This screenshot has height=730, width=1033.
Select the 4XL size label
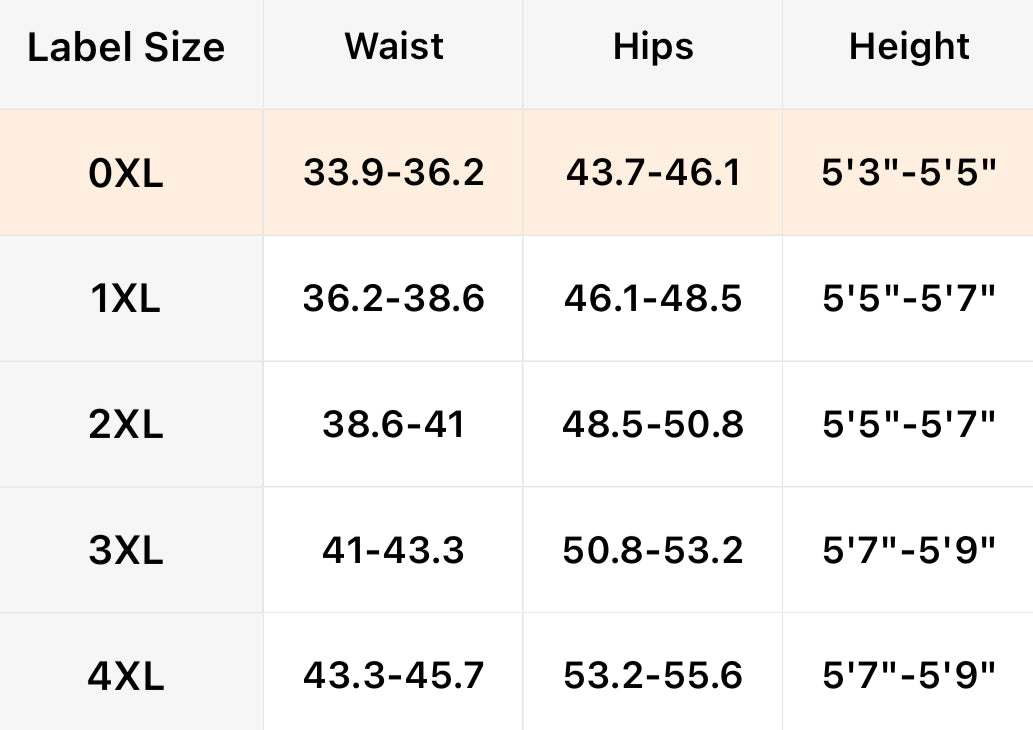(x=126, y=676)
